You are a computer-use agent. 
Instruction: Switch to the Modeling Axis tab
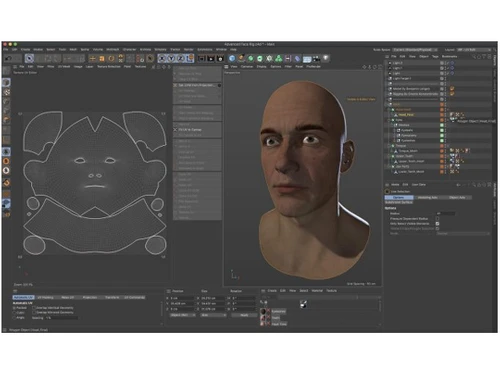pyautogui.click(x=428, y=198)
